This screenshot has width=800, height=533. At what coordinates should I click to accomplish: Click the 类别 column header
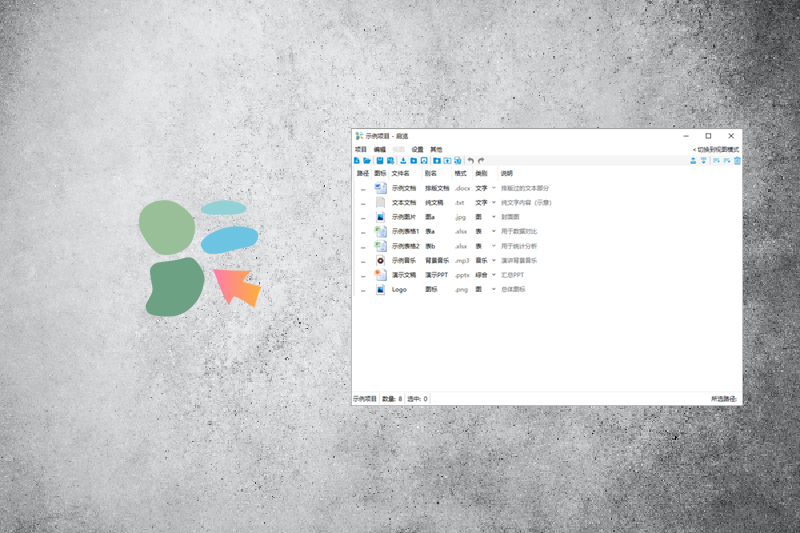pos(481,173)
